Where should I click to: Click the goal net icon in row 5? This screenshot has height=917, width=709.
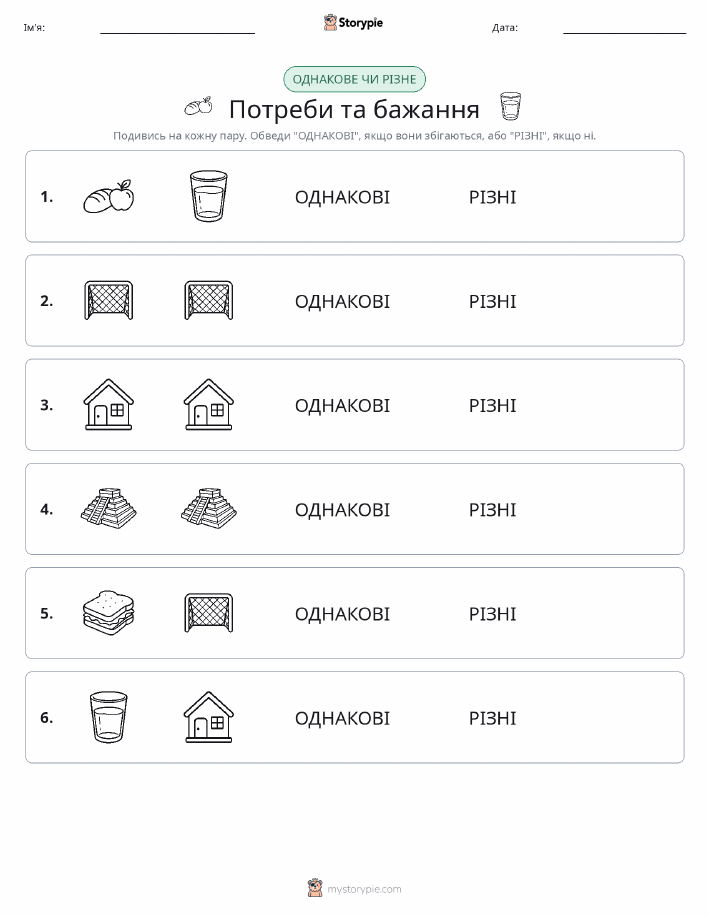tap(209, 613)
